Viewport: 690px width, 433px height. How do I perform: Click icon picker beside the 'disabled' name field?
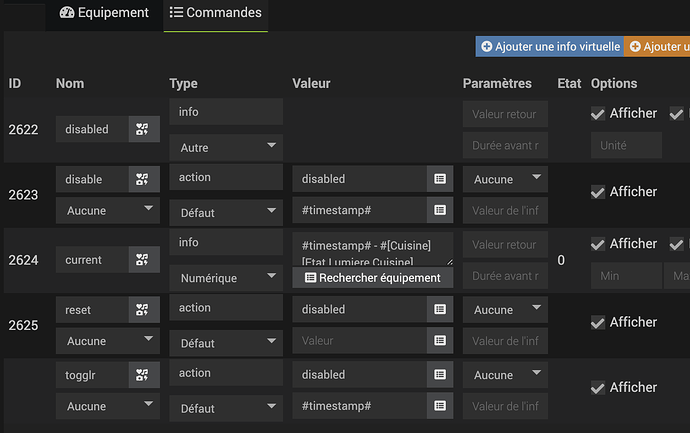[144, 129]
